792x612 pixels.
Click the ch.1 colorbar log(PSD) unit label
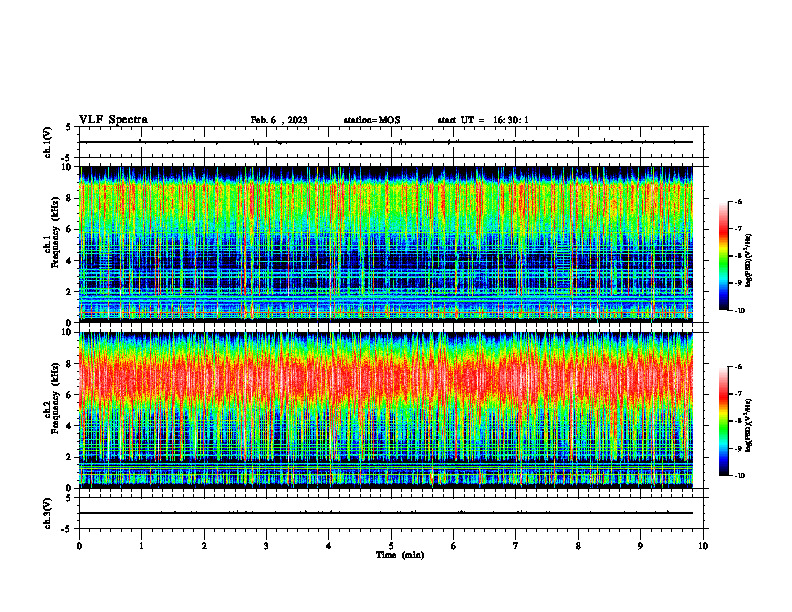coord(749,261)
